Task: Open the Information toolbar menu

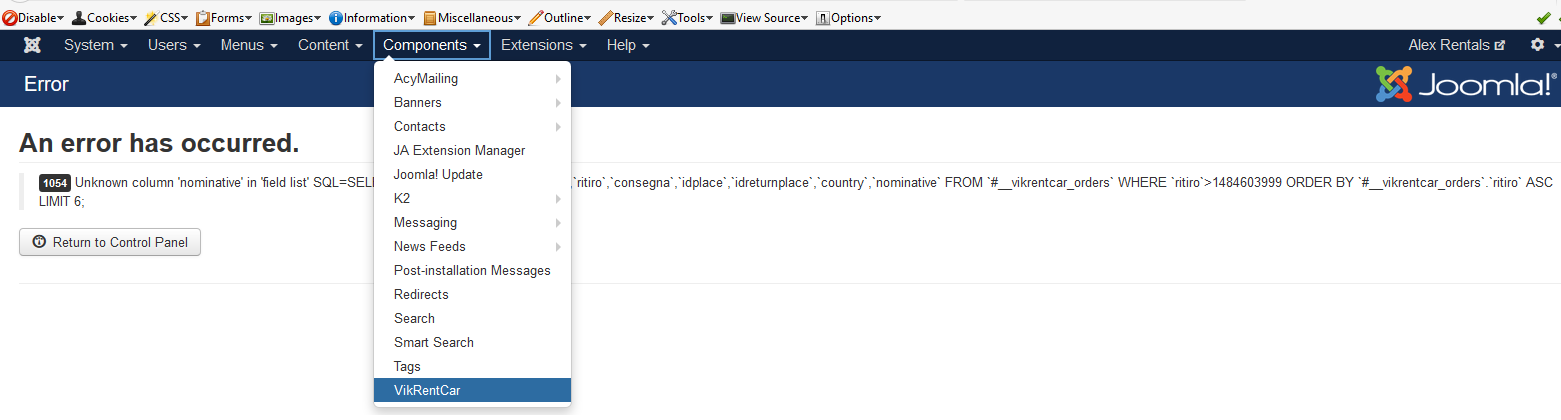Action: [x=372, y=18]
